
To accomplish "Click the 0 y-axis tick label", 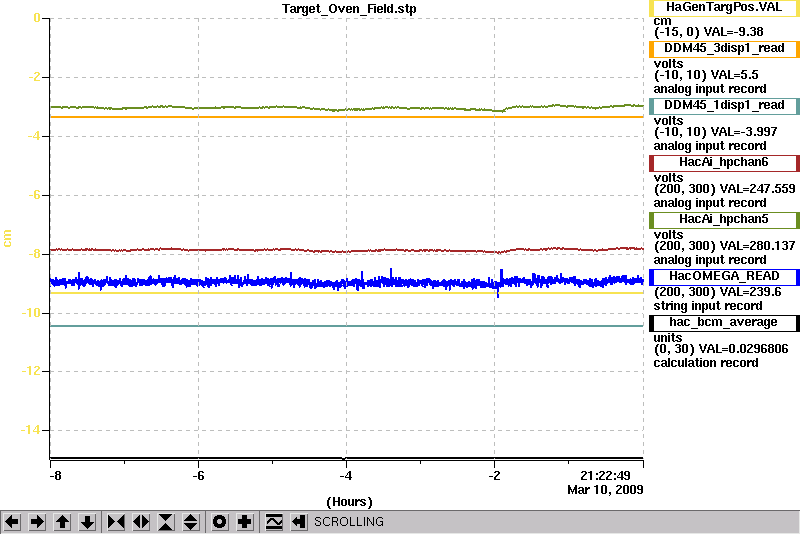I will click(x=37, y=18).
